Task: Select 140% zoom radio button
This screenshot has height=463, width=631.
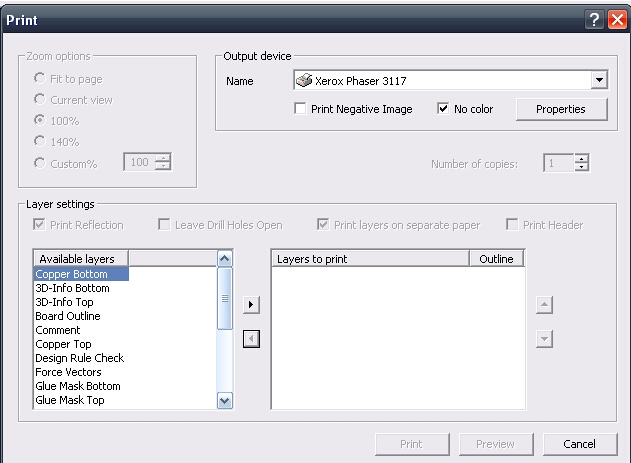Action: click(39, 141)
